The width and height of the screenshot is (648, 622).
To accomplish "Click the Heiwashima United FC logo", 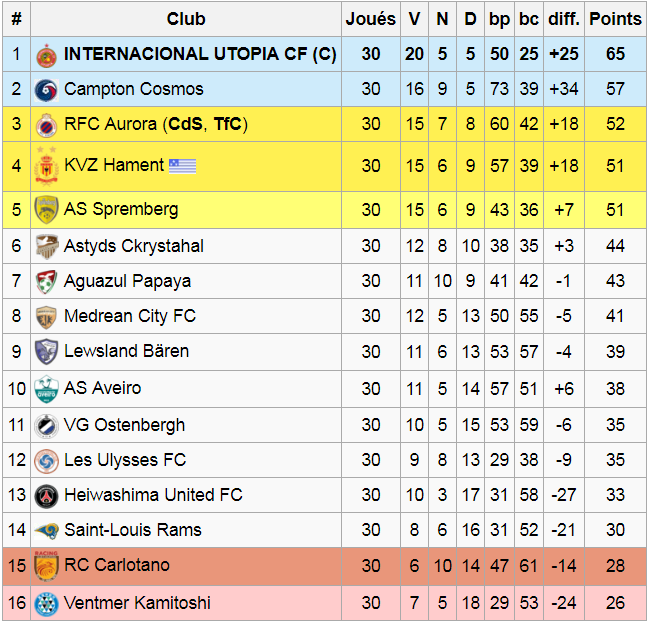I will coord(46,496).
